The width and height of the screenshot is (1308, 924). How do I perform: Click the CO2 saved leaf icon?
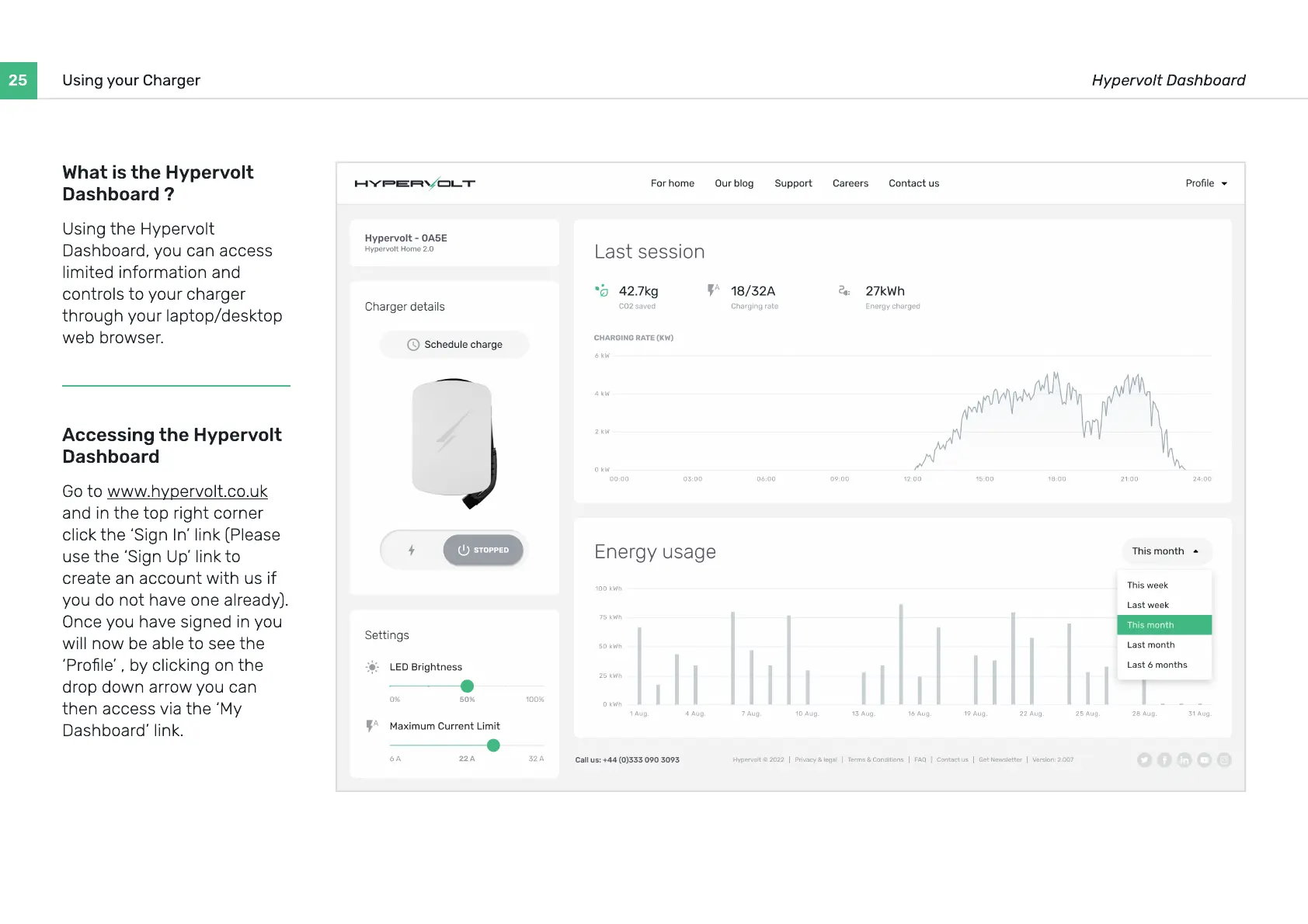[x=602, y=291]
